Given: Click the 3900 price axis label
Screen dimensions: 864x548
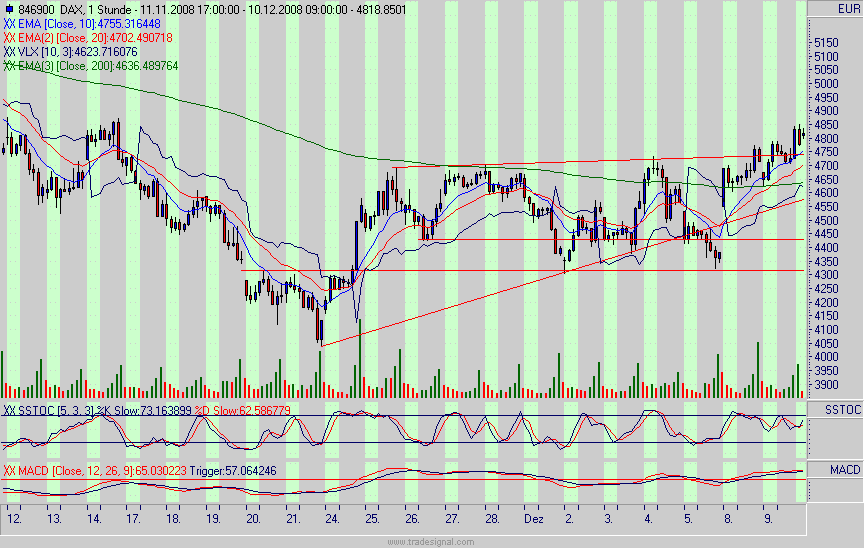Looking at the screenshot, I should pos(825,384).
